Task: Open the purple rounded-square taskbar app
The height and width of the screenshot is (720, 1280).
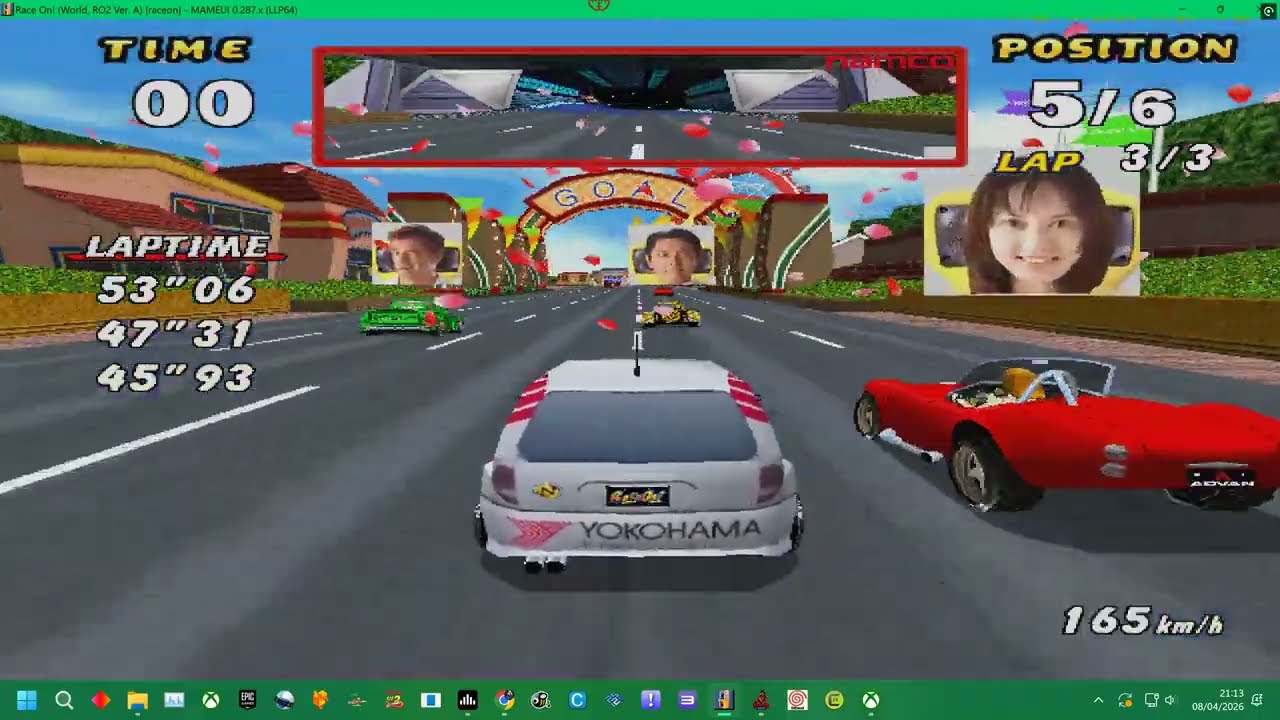Action: [687, 700]
